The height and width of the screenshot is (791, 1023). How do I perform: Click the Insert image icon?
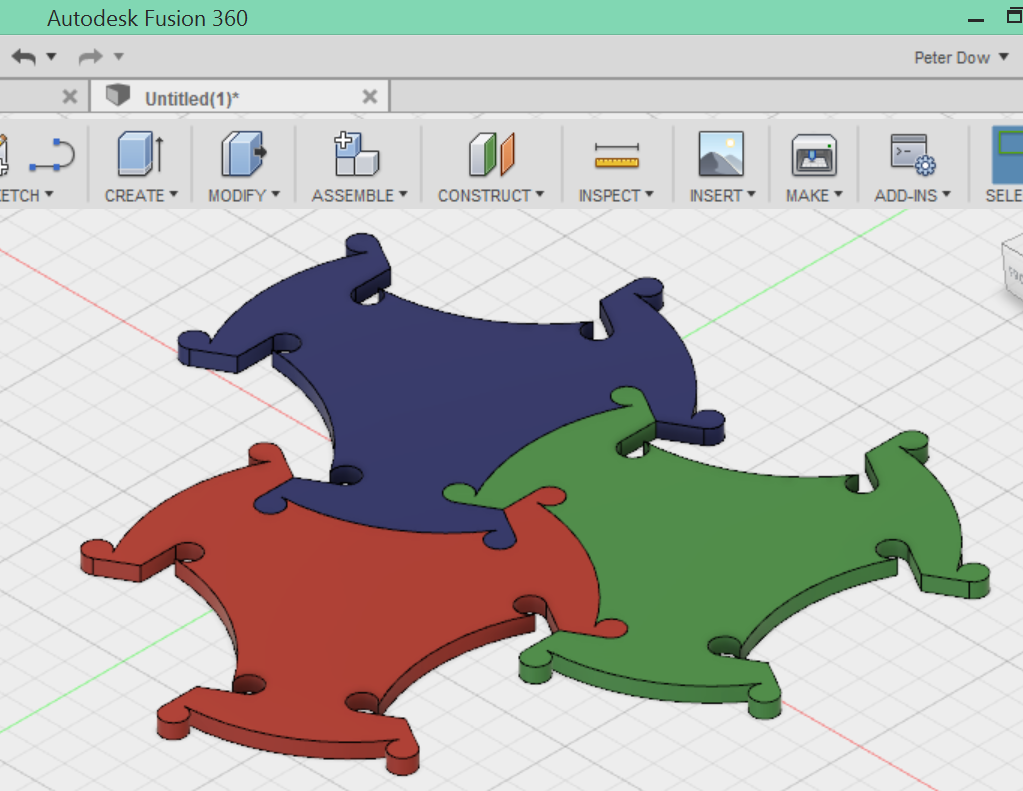click(x=721, y=155)
